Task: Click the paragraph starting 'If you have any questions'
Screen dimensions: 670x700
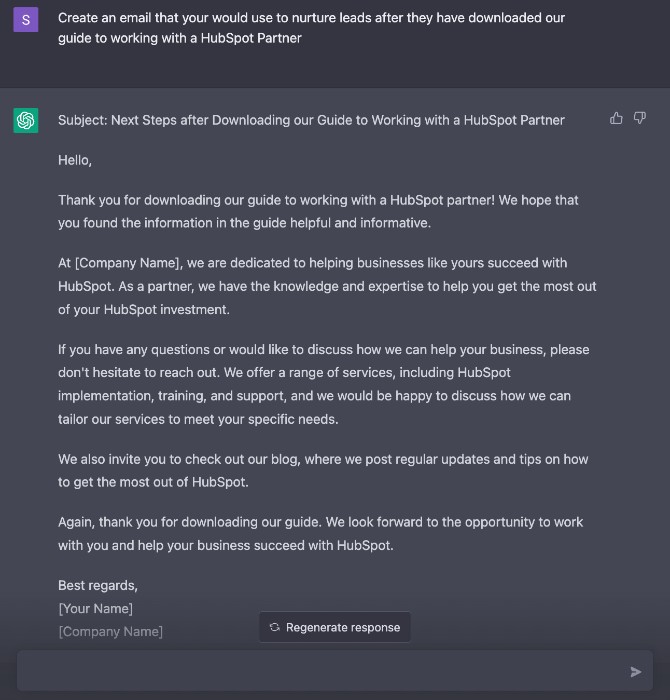Action: coord(324,384)
